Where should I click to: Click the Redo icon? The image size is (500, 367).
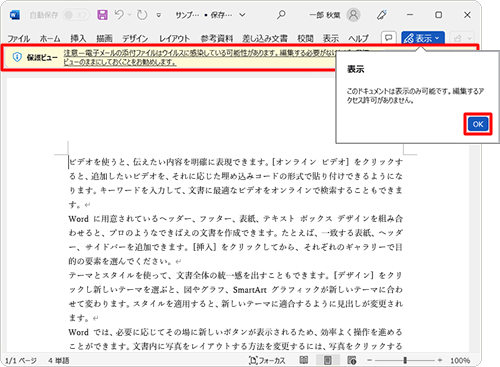click(142, 15)
